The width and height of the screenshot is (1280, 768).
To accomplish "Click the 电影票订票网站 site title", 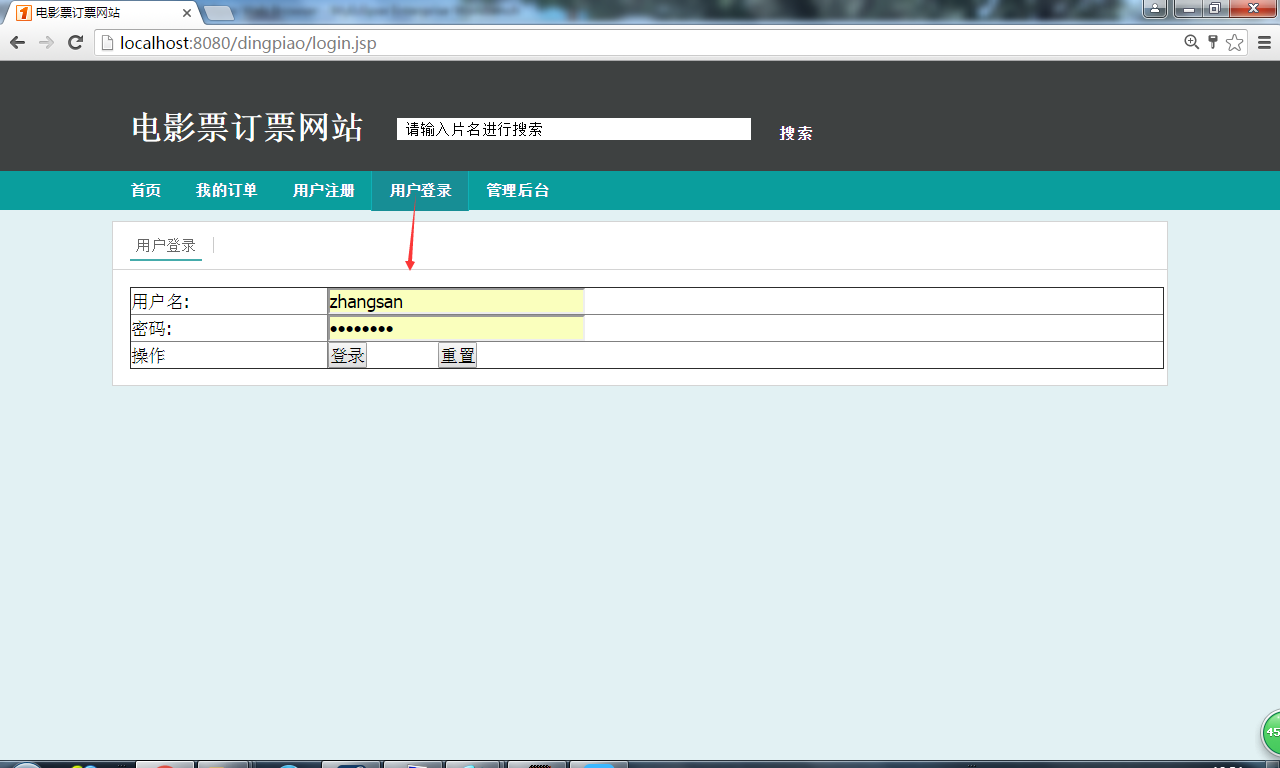I will [247, 128].
